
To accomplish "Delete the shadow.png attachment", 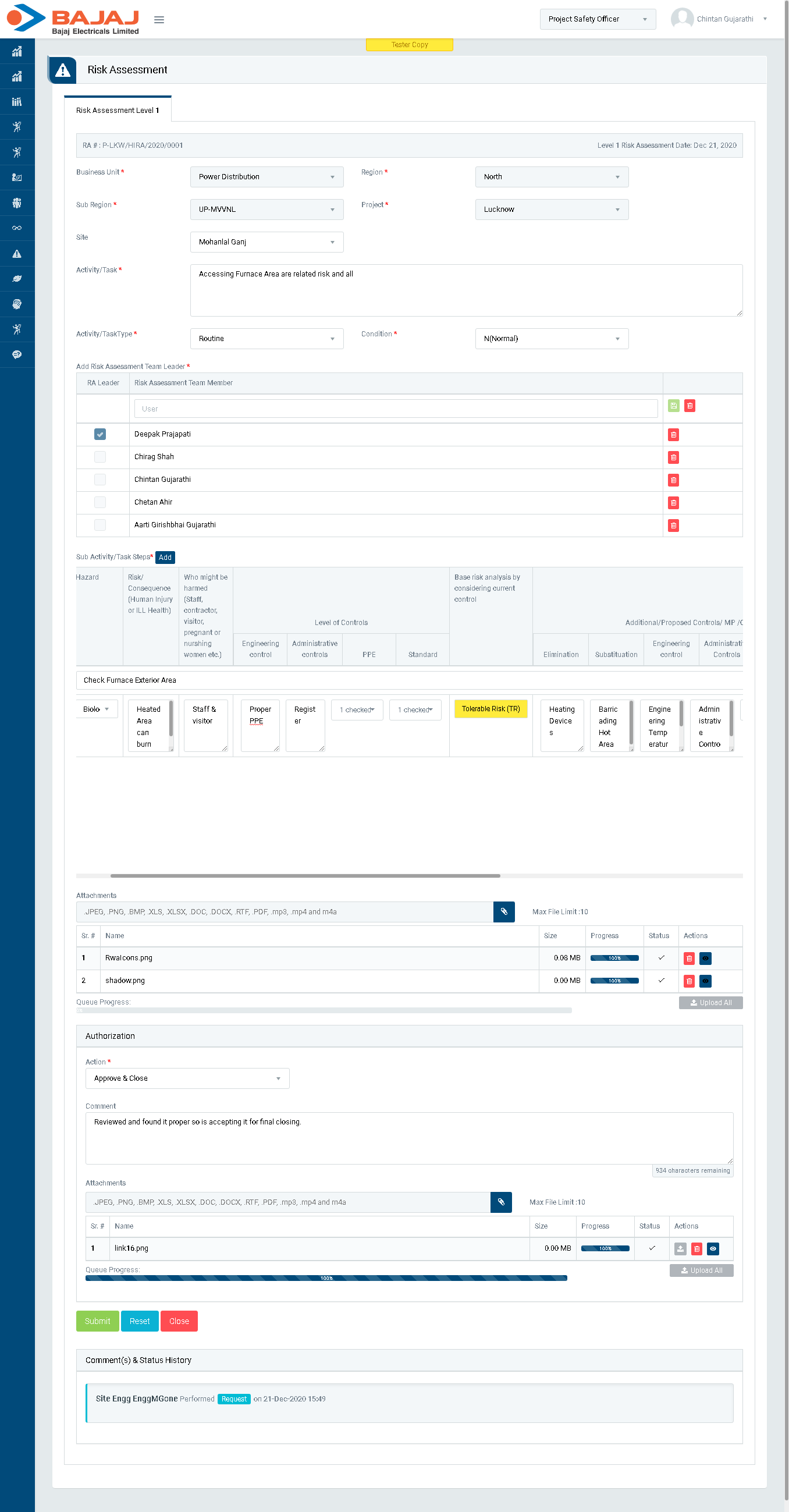I will [x=690, y=981].
